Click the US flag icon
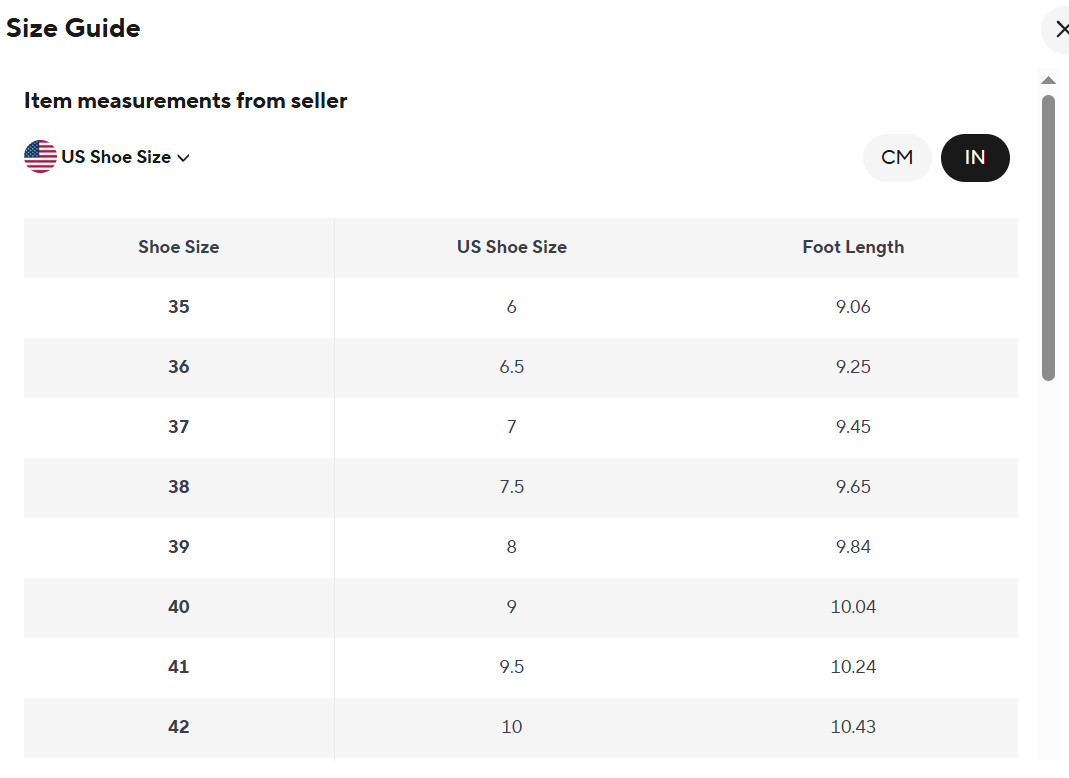Image resolution: width=1069 pixels, height=778 pixels. pos(40,157)
